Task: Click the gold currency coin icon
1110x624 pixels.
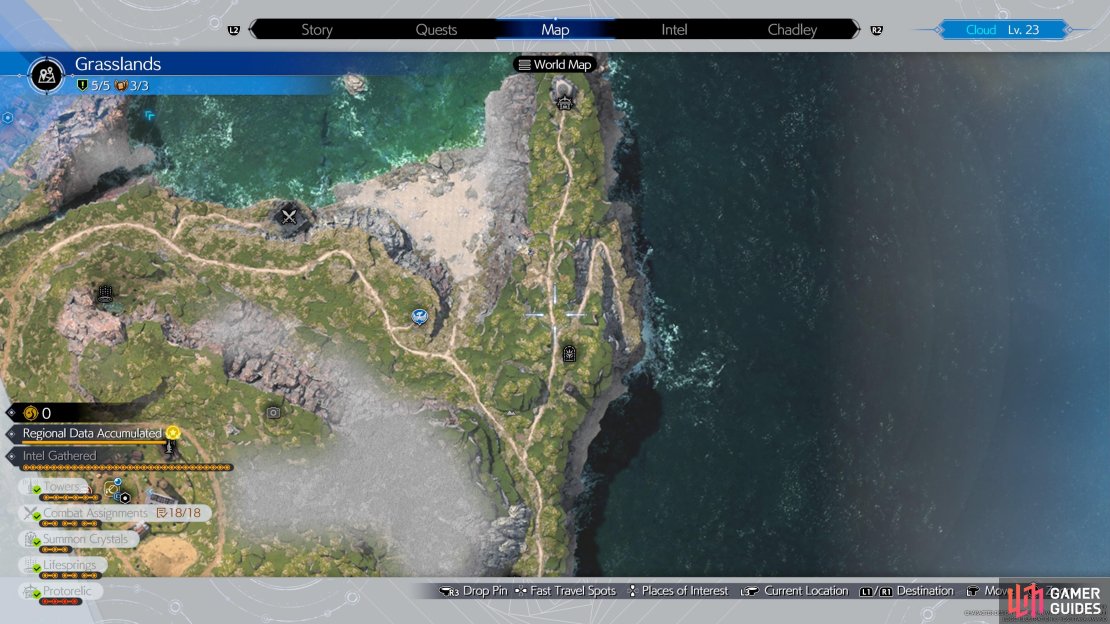Action: point(30,413)
